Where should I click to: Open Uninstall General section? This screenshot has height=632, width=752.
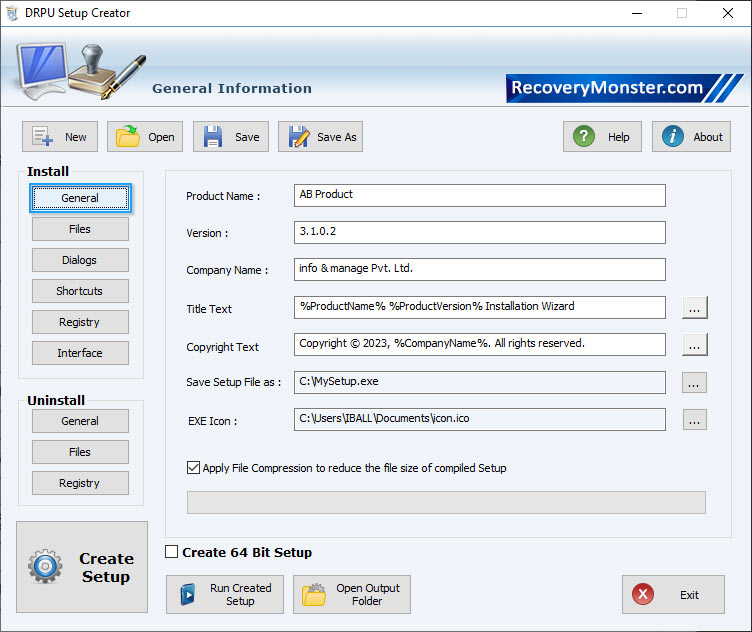(80, 421)
